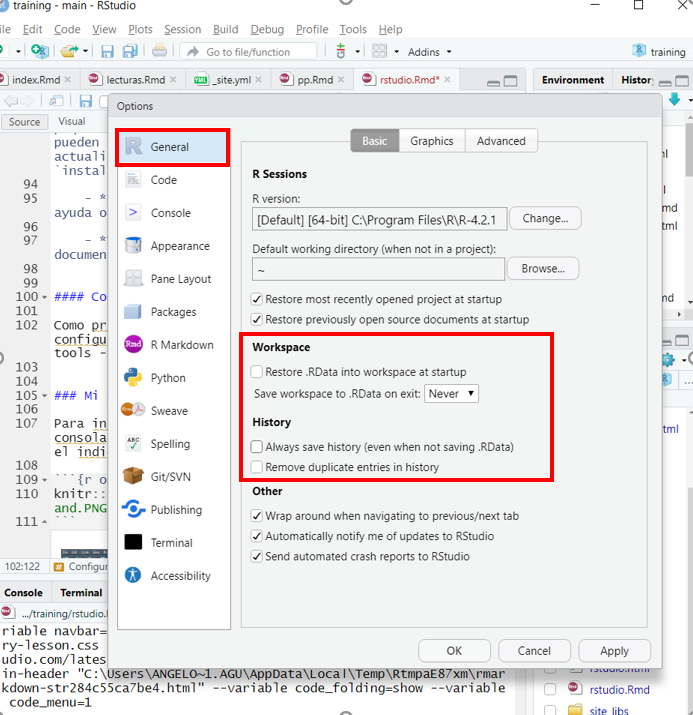This screenshot has height=715, width=693.
Task: Click the create project toolbar icon
Action: point(40,51)
